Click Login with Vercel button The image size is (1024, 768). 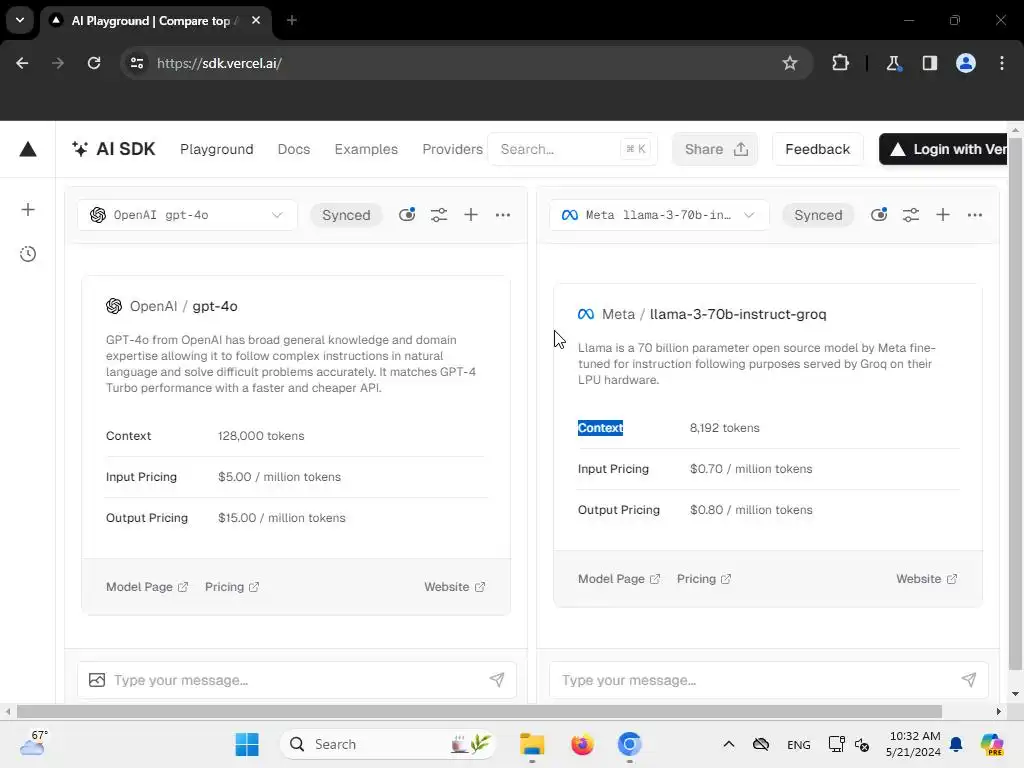click(x=943, y=150)
